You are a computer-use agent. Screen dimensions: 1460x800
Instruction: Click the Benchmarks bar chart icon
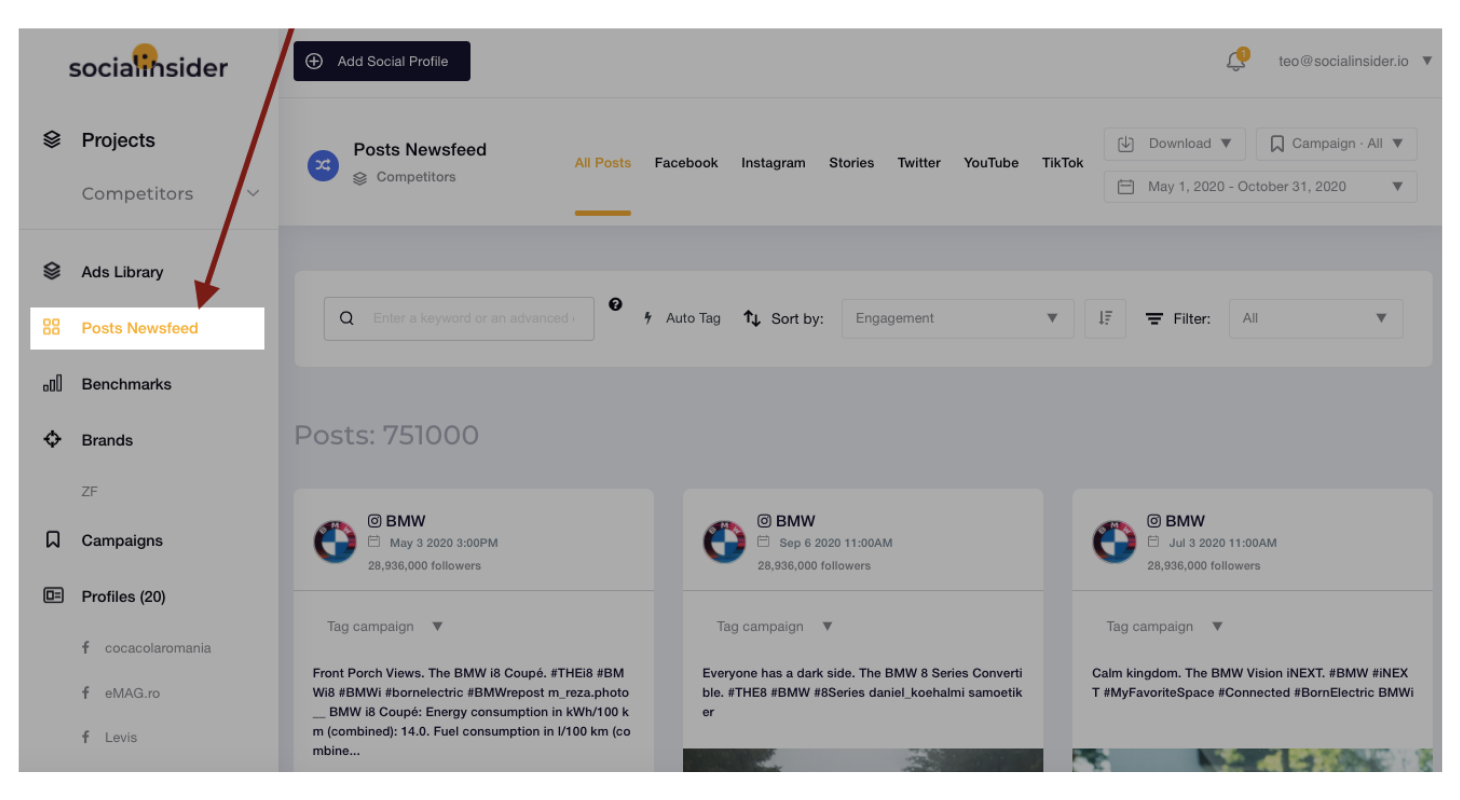[x=52, y=383]
